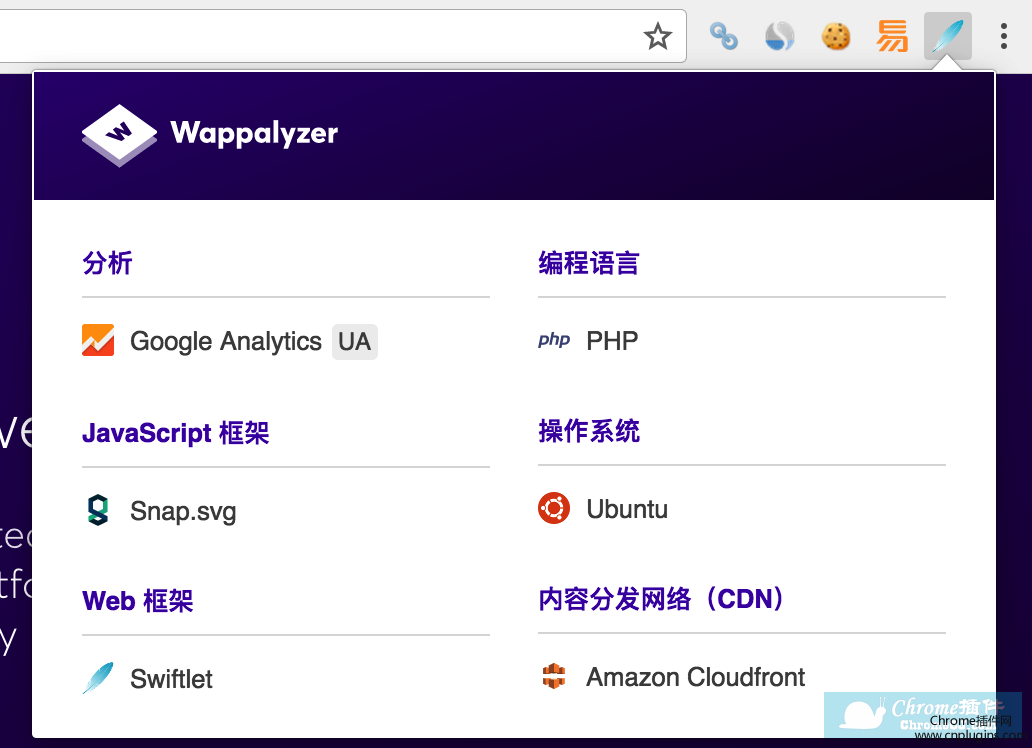Click the Wappalyzer title text
The image size is (1032, 748).
pos(254,134)
